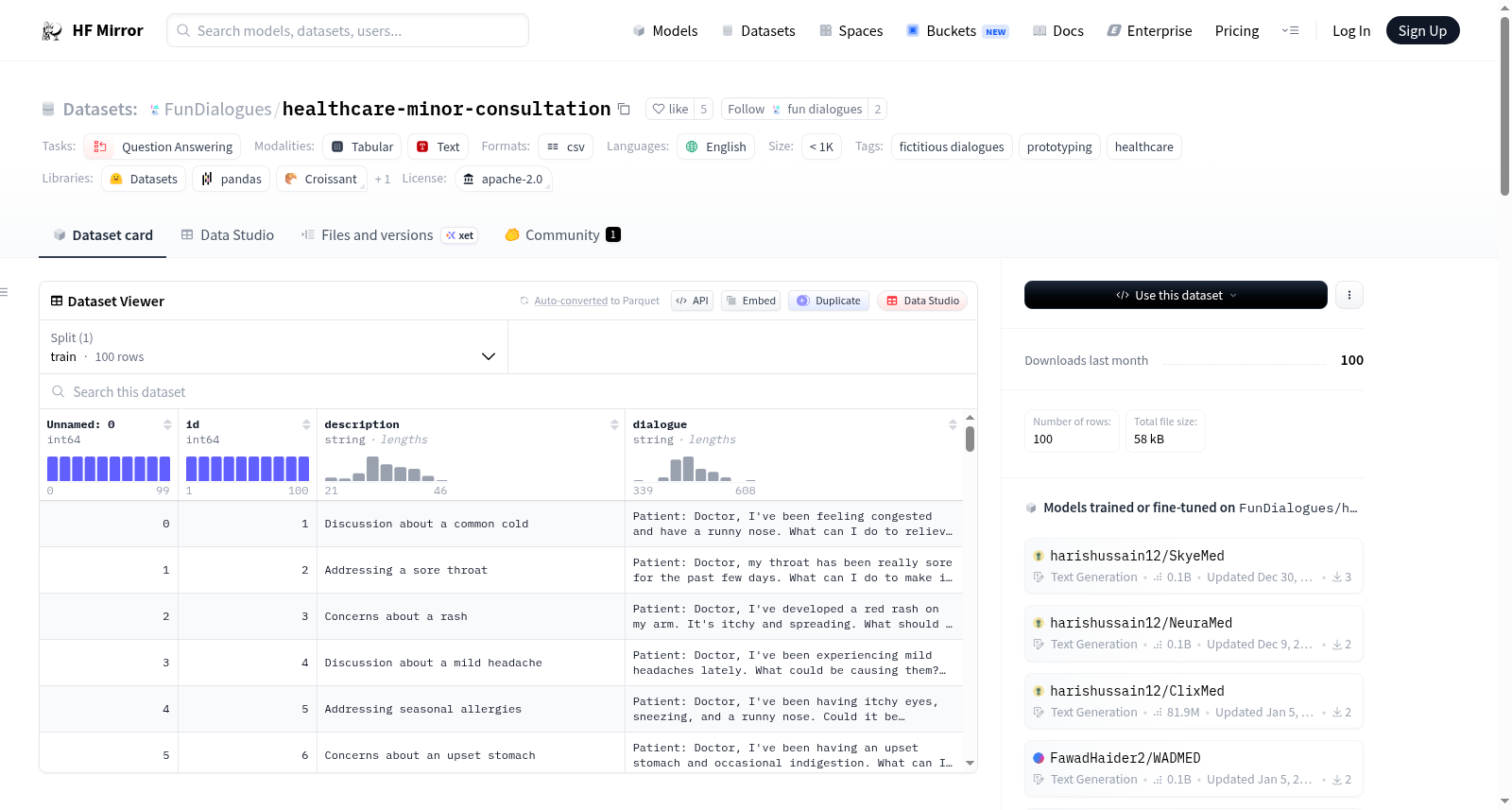Open the apache-2.0 license tag

pyautogui.click(x=504, y=179)
